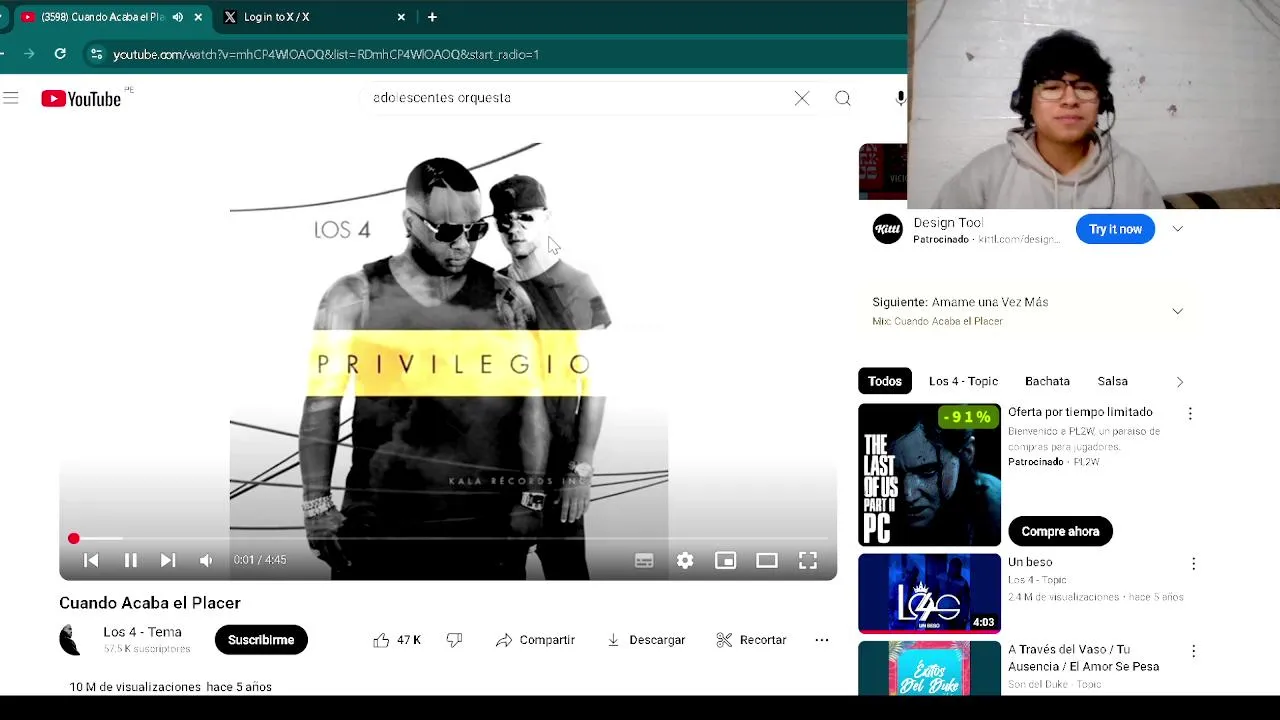
Task: Skip to the next video
Action: pos(168,561)
